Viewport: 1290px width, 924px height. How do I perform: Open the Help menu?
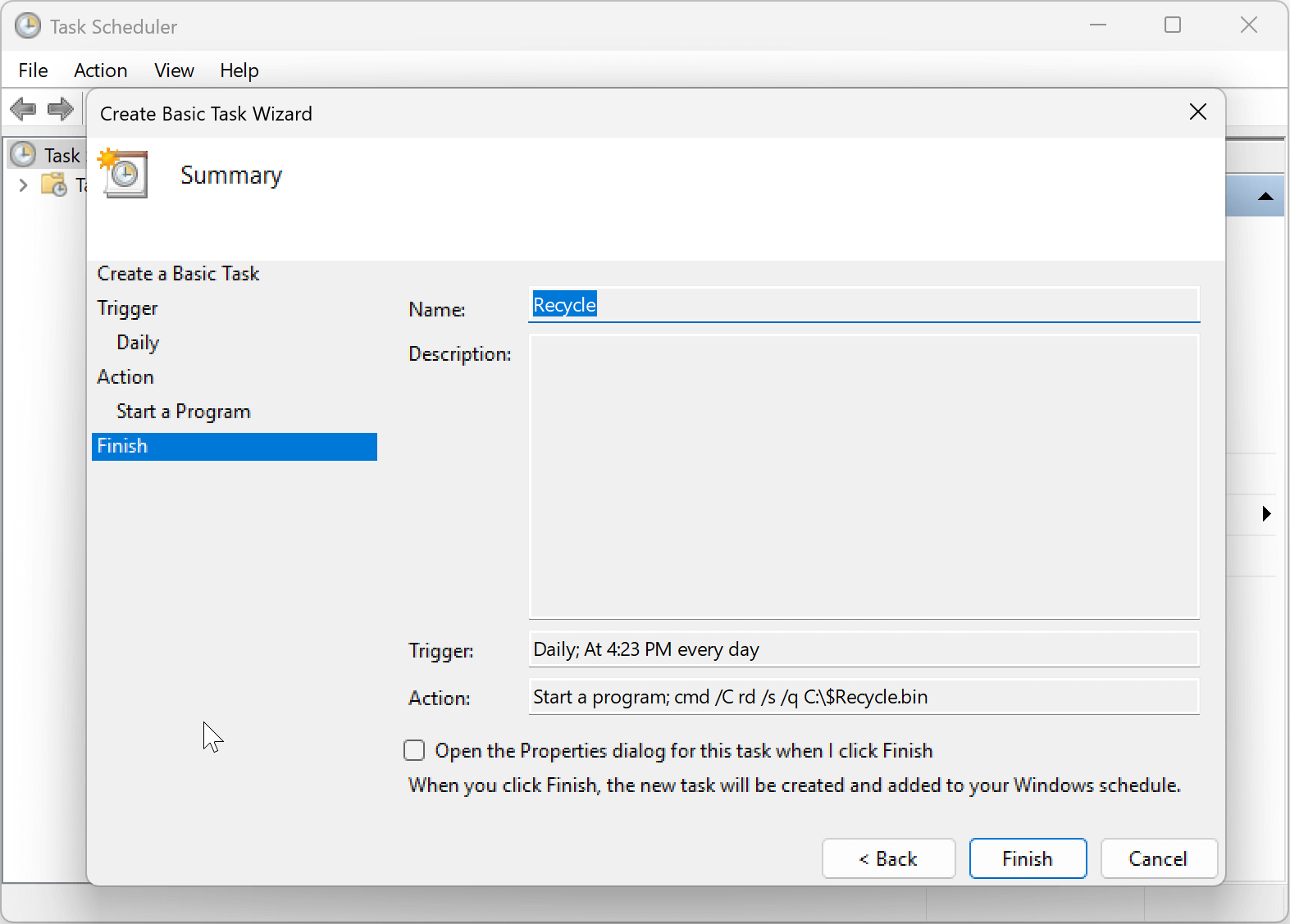239,71
